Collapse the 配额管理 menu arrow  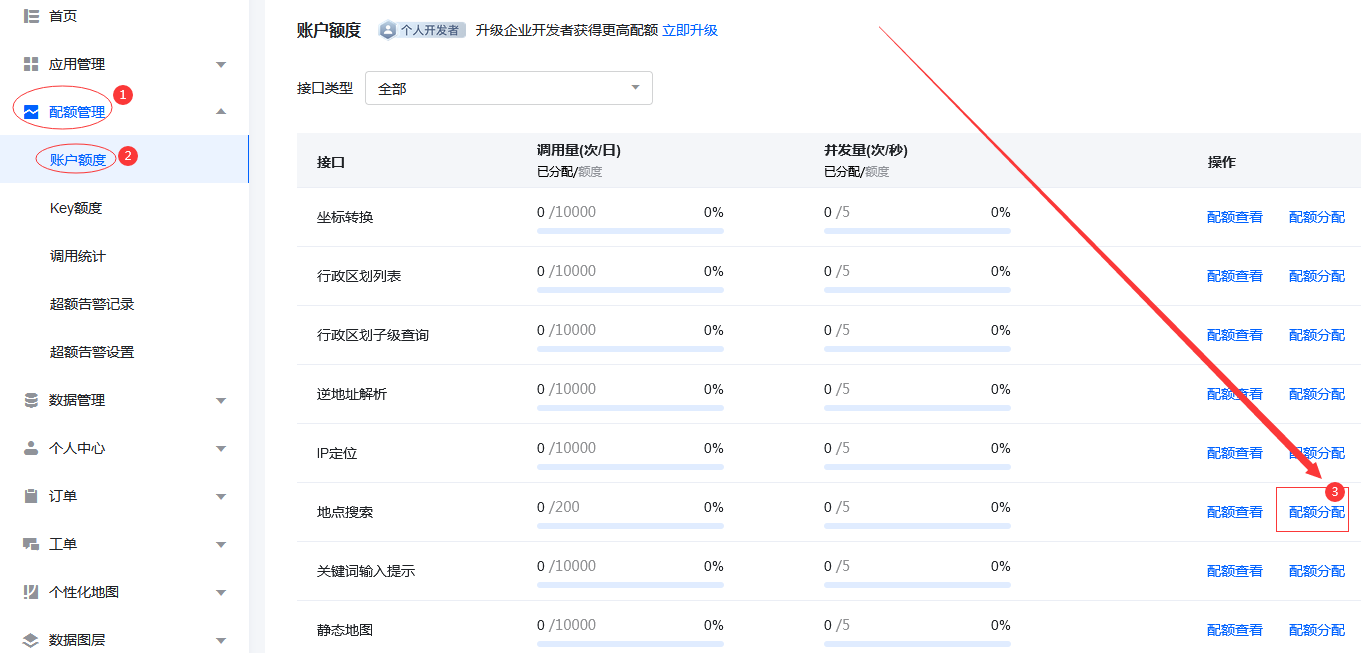(221, 112)
